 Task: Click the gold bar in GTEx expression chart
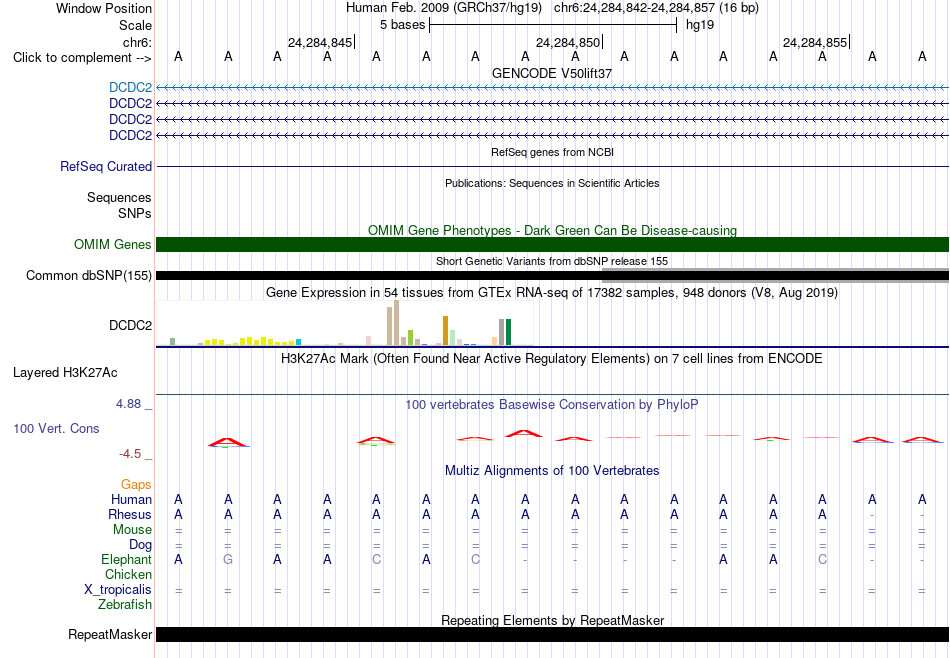(x=445, y=331)
